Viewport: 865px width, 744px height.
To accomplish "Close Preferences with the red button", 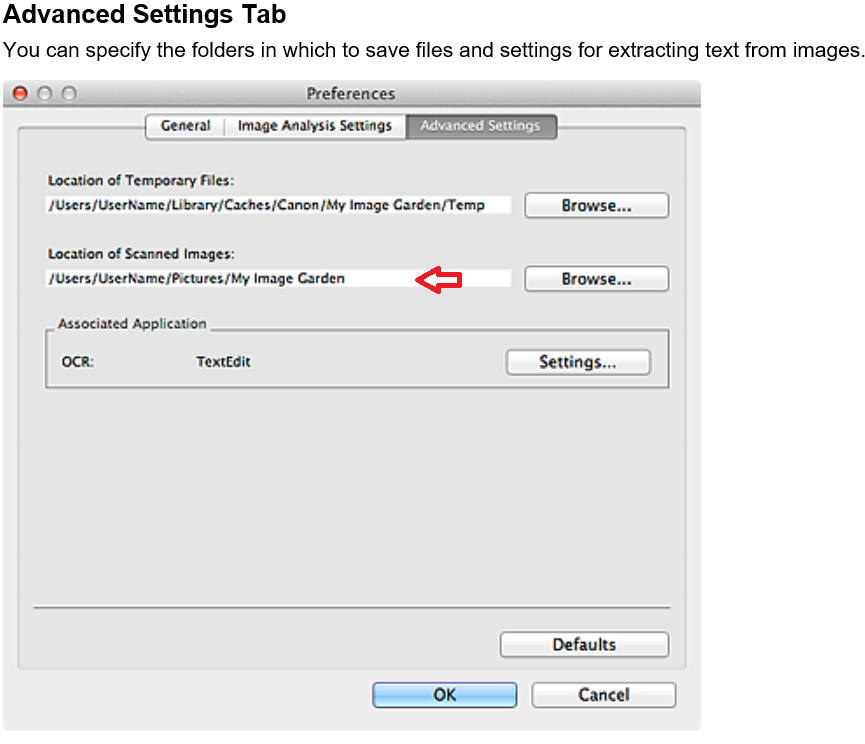I will tap(20, 93).
